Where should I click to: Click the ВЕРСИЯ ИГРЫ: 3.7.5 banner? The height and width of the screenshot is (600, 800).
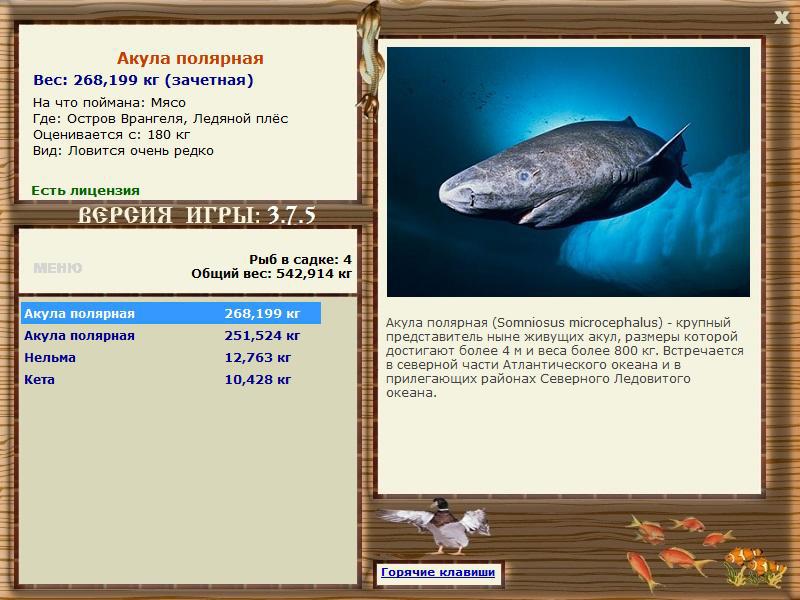tap(196, 215)
